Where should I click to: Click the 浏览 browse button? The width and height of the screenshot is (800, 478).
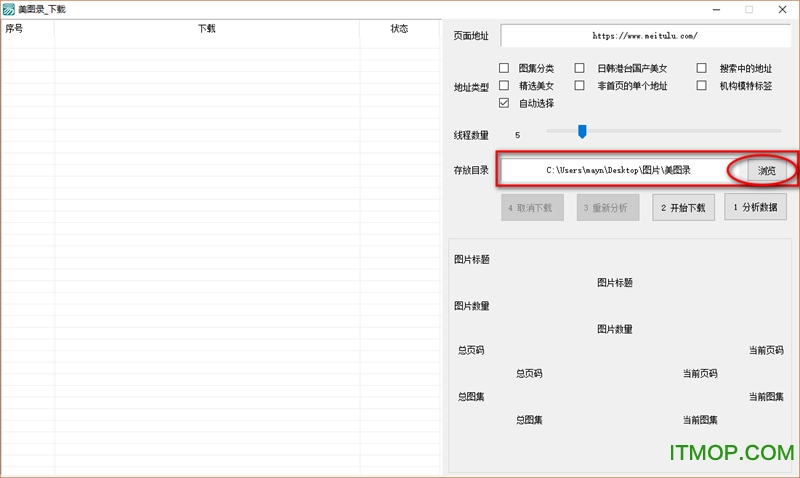766,170
